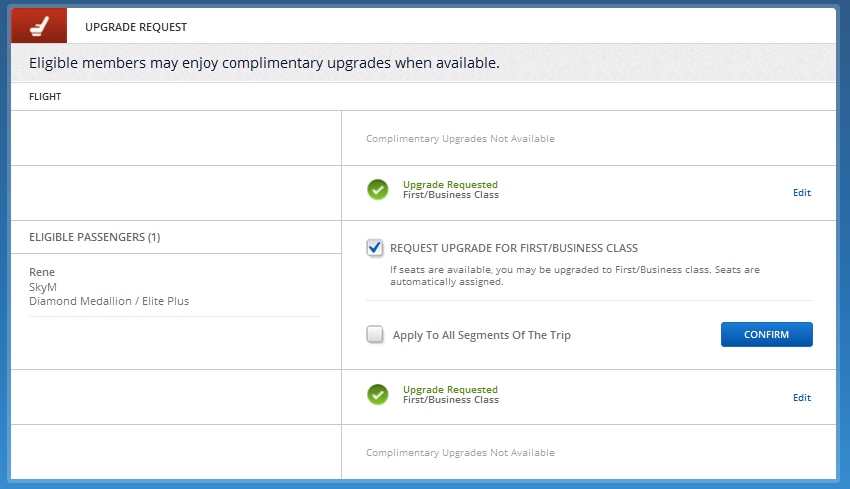This screenshot has width=850, height=489.
Task: Click the SkyM text under passenger name
Action: point(43,286)
